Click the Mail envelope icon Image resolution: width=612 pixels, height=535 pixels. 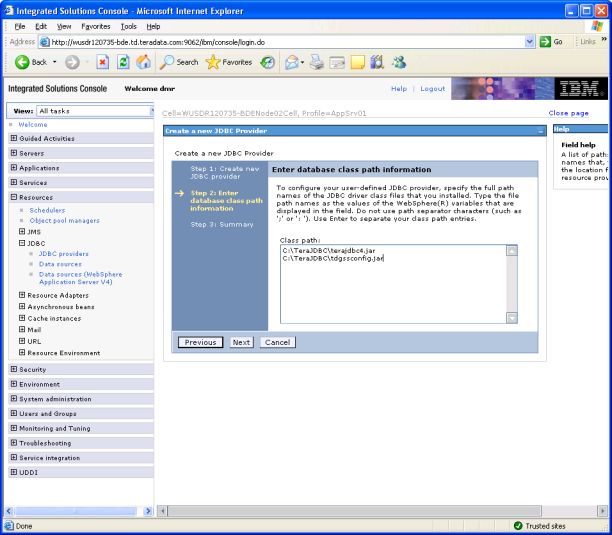click(x=292, y=62)
